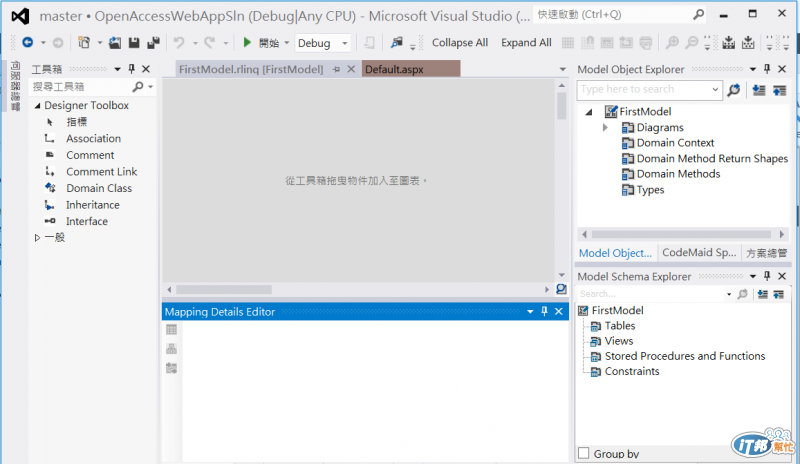Select Domain Context in Model Object Explorer

tap(675, 143)
